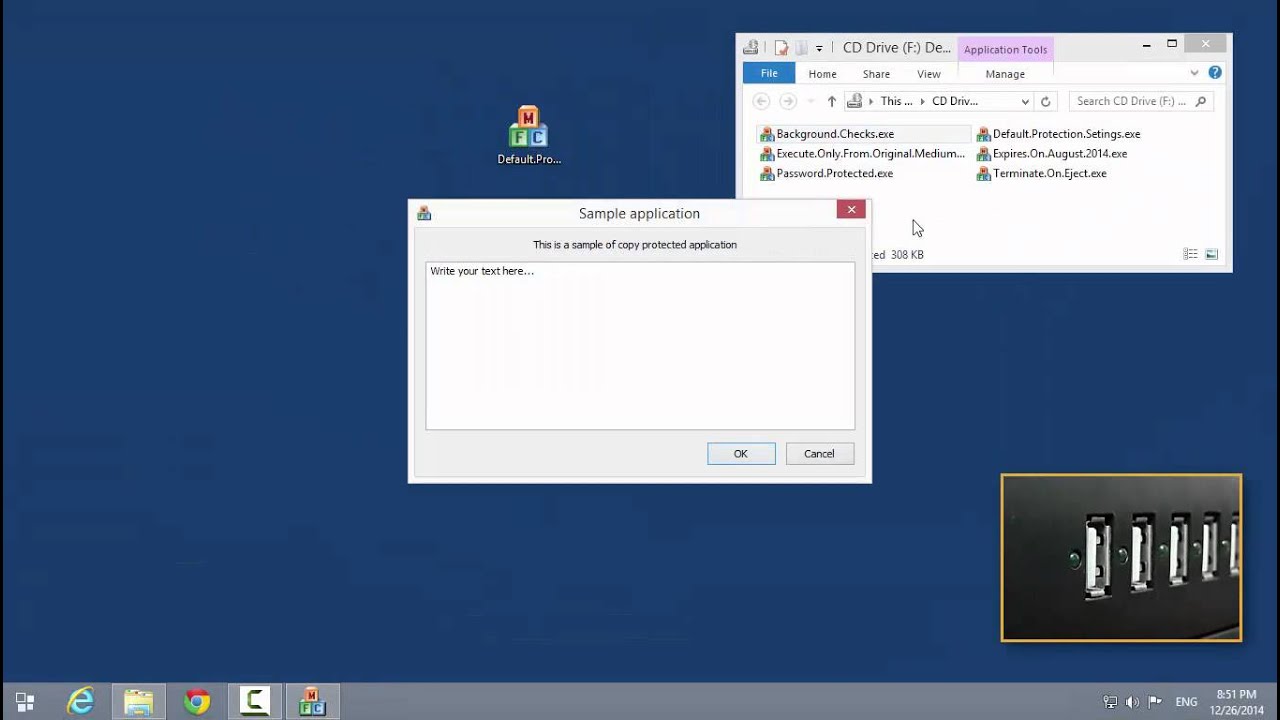Click the Terminate.On.Eject.exe file icon
Image resolution: width=1280 pixels, height=720 pixels.
click(x=983, y=174)
